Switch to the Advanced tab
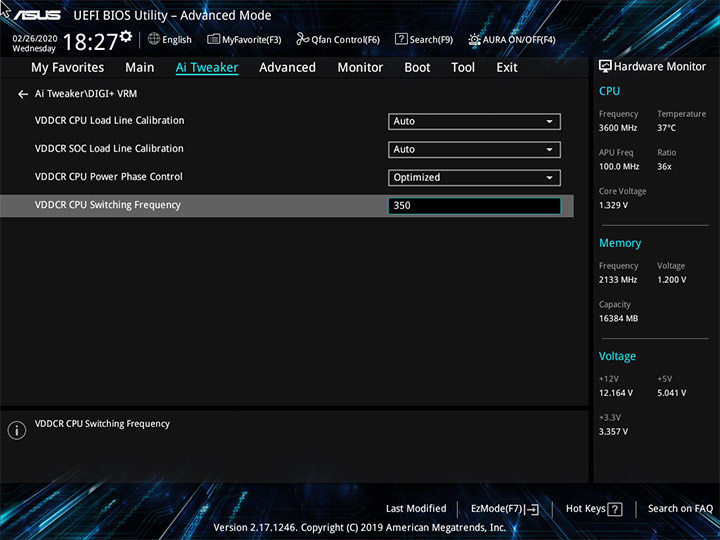Viewport: 720px width, 540px height. coord(287,68)
